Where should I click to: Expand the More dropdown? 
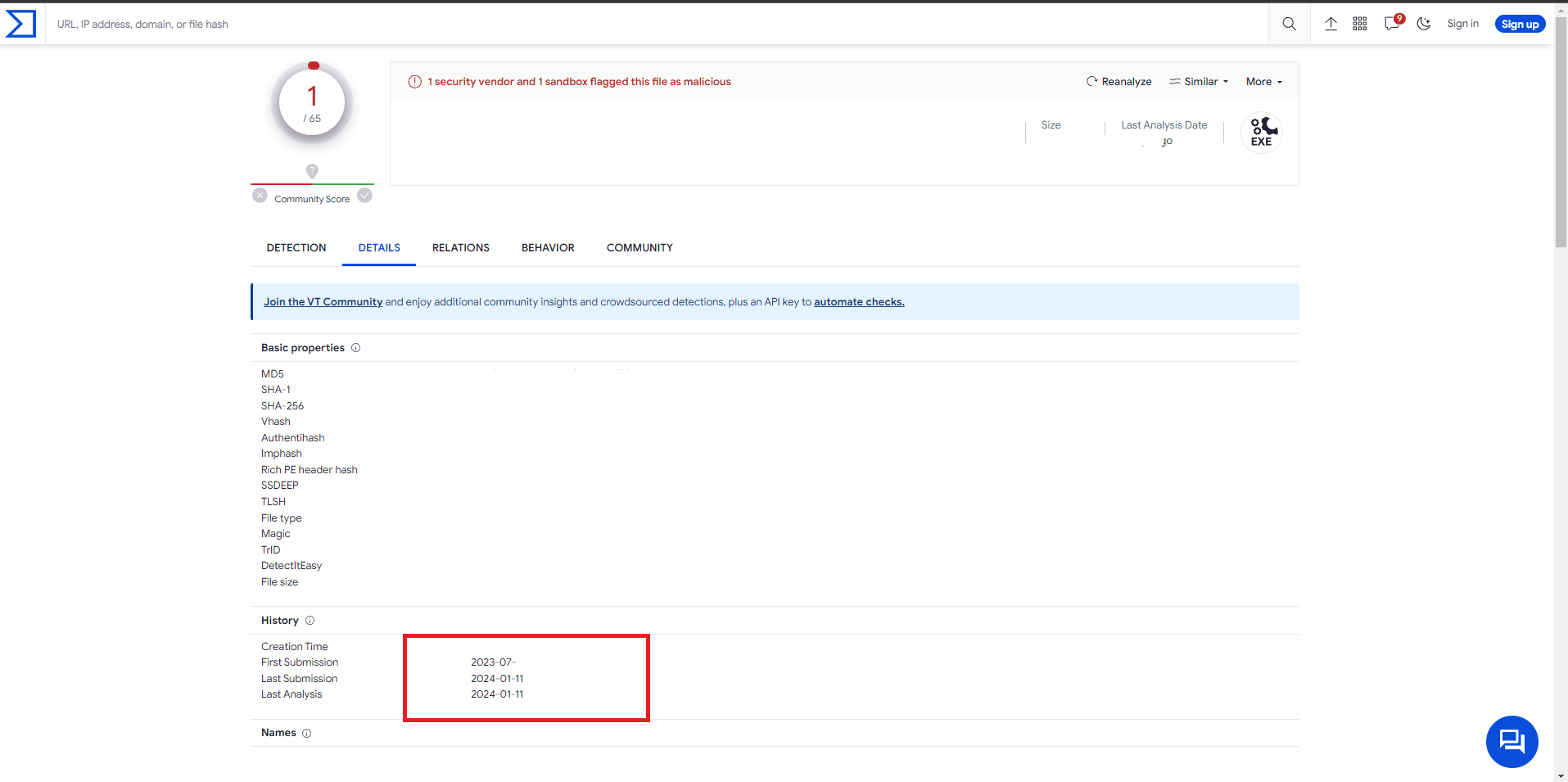click(1264, 81)
